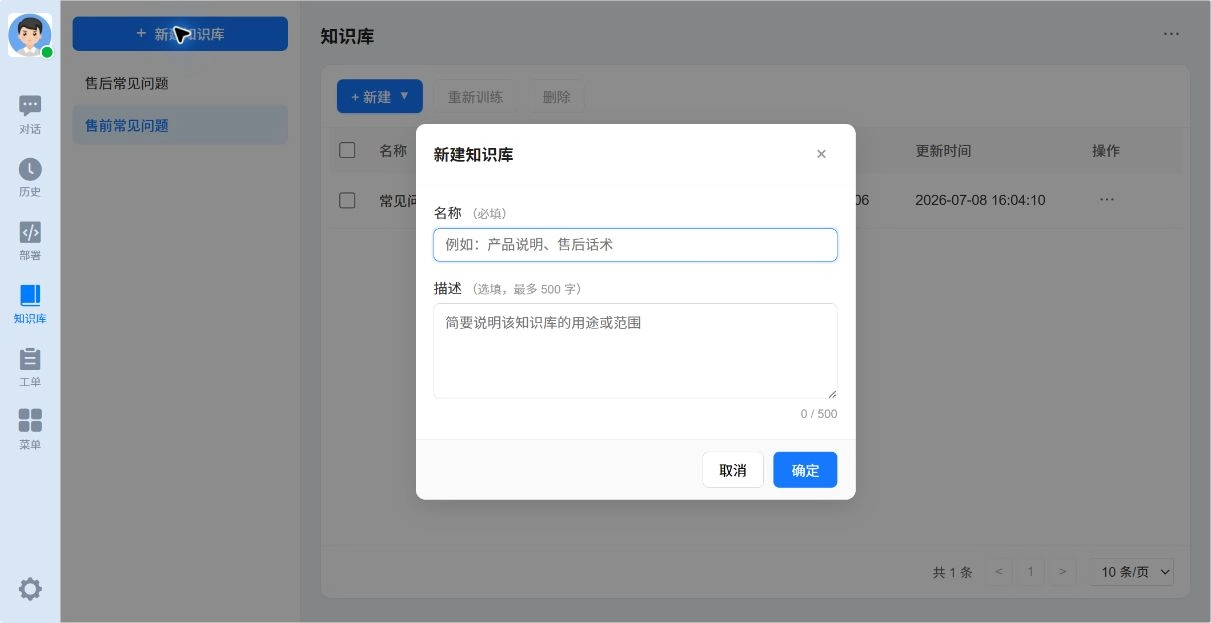Image resolution: width=1211 pixels, height=623 pixels.
Task: Open the top-right more options ellipsis
Action: (x=1171, y=34)
